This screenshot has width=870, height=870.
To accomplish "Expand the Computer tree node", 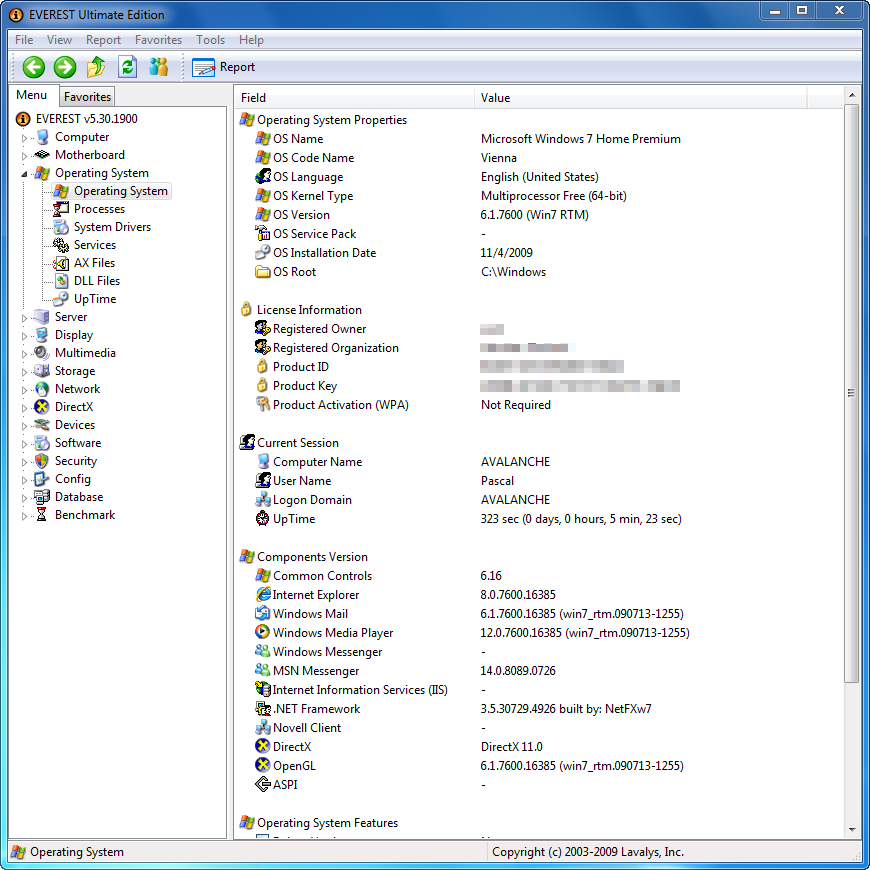I will click(25, 138).
